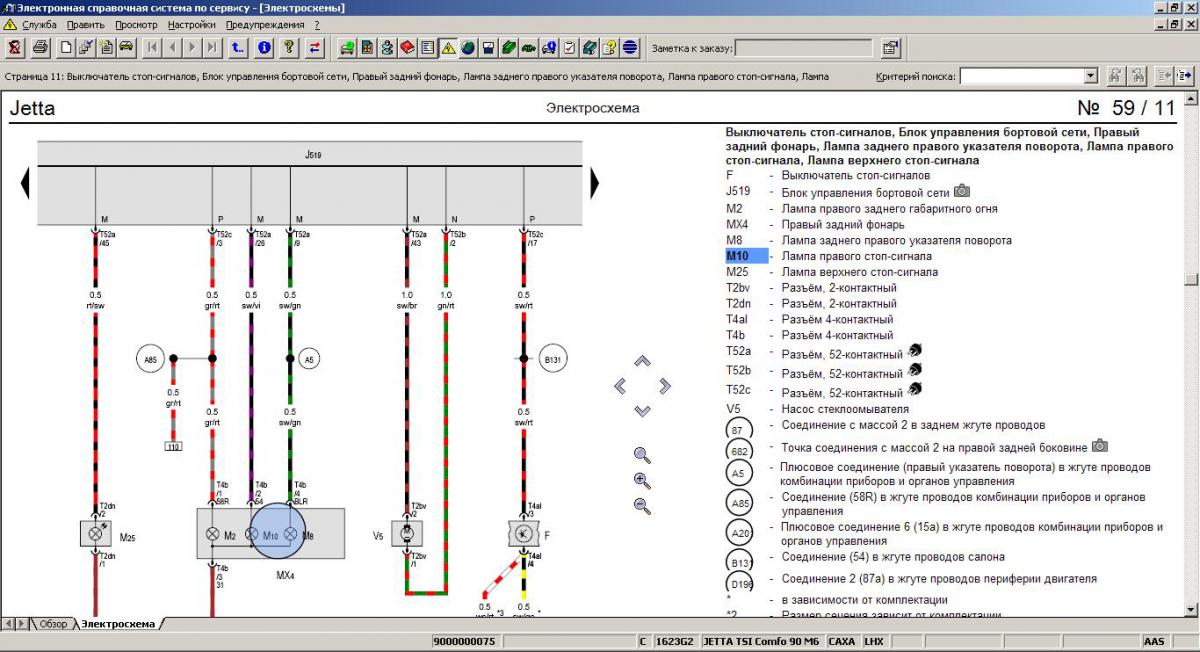Click the scroll down arrow of vertical scrollbar
Viewport: 1200px width, 652px height.
[1189, 609]
